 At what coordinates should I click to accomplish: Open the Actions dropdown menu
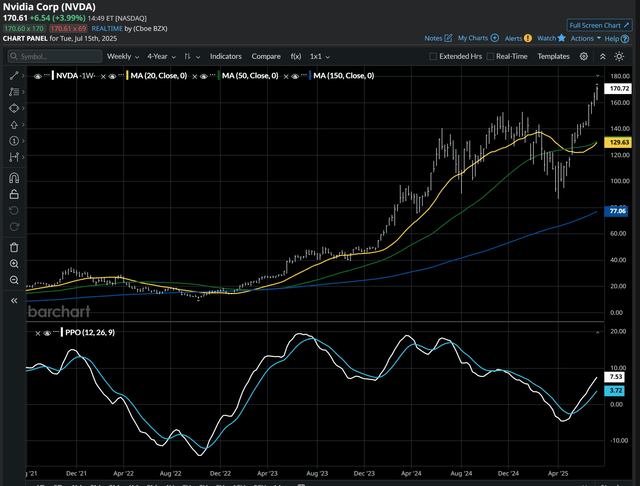(x=586, y=38)
